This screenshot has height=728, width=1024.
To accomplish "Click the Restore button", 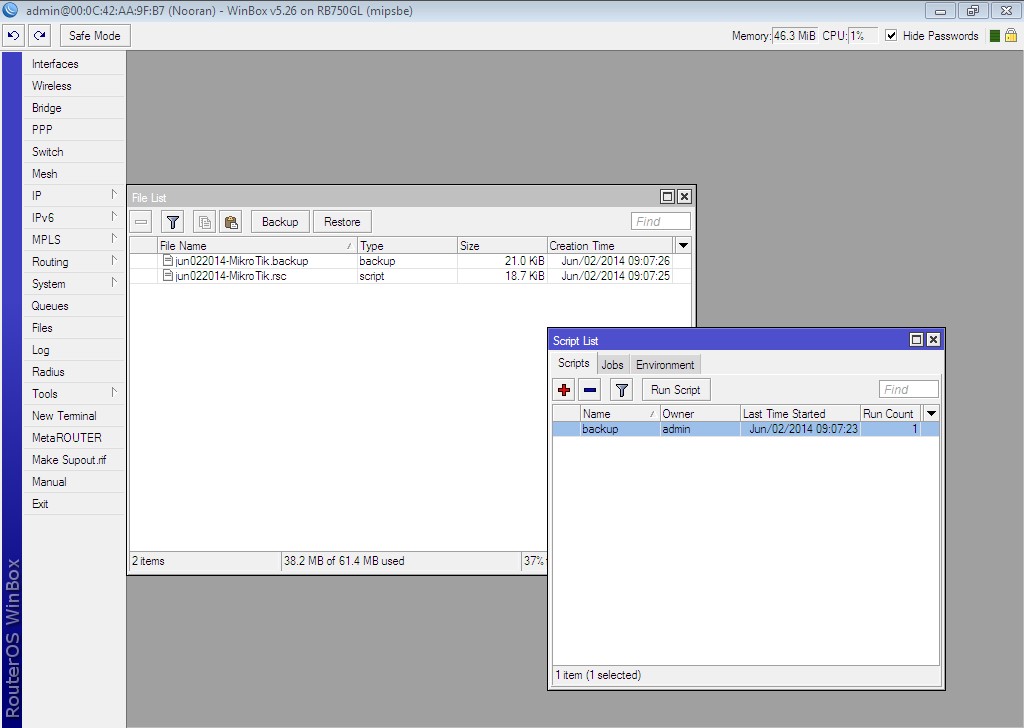I will [x=342, y=222].
